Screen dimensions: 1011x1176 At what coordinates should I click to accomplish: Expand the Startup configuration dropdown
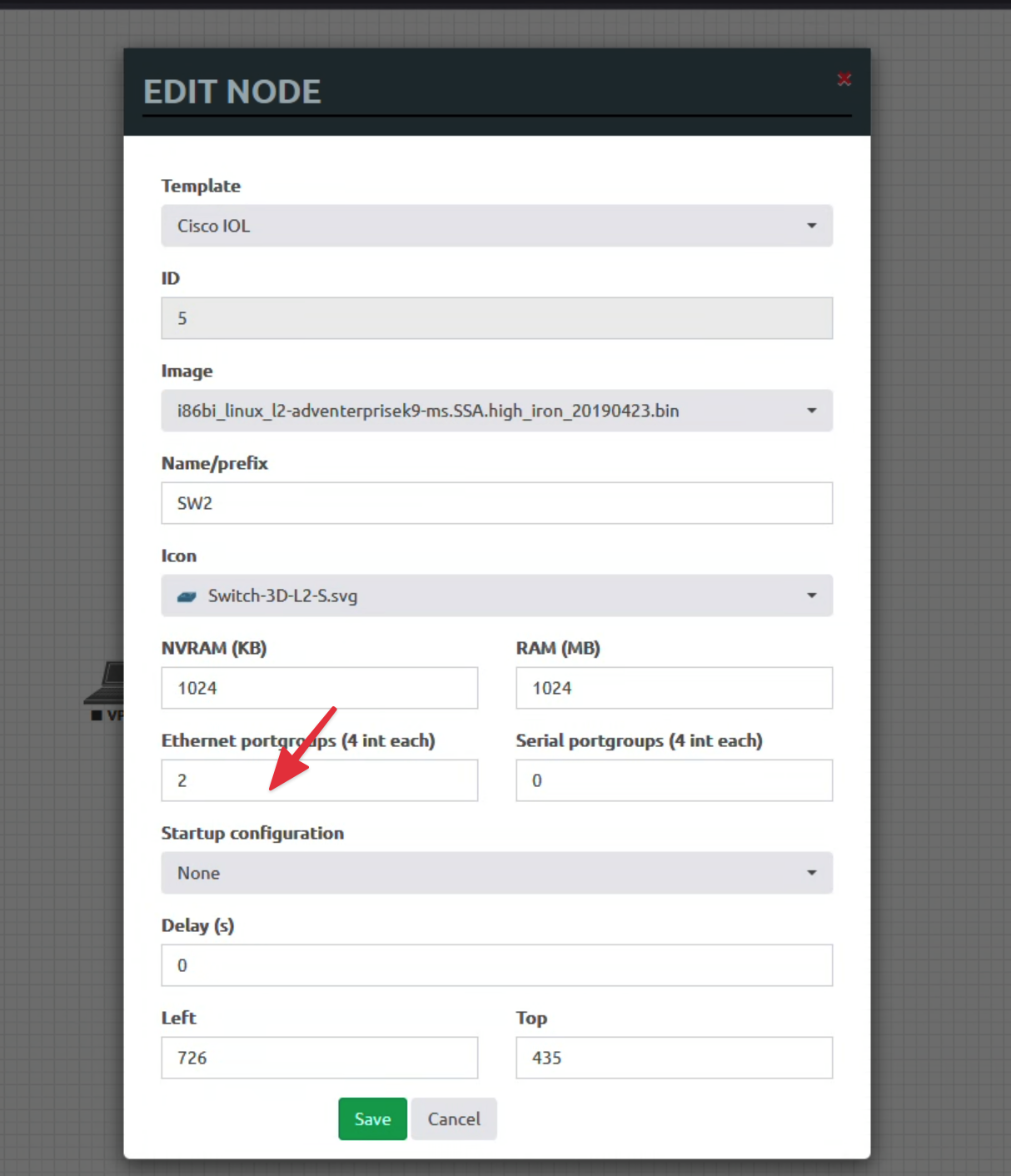pos(496,873)
